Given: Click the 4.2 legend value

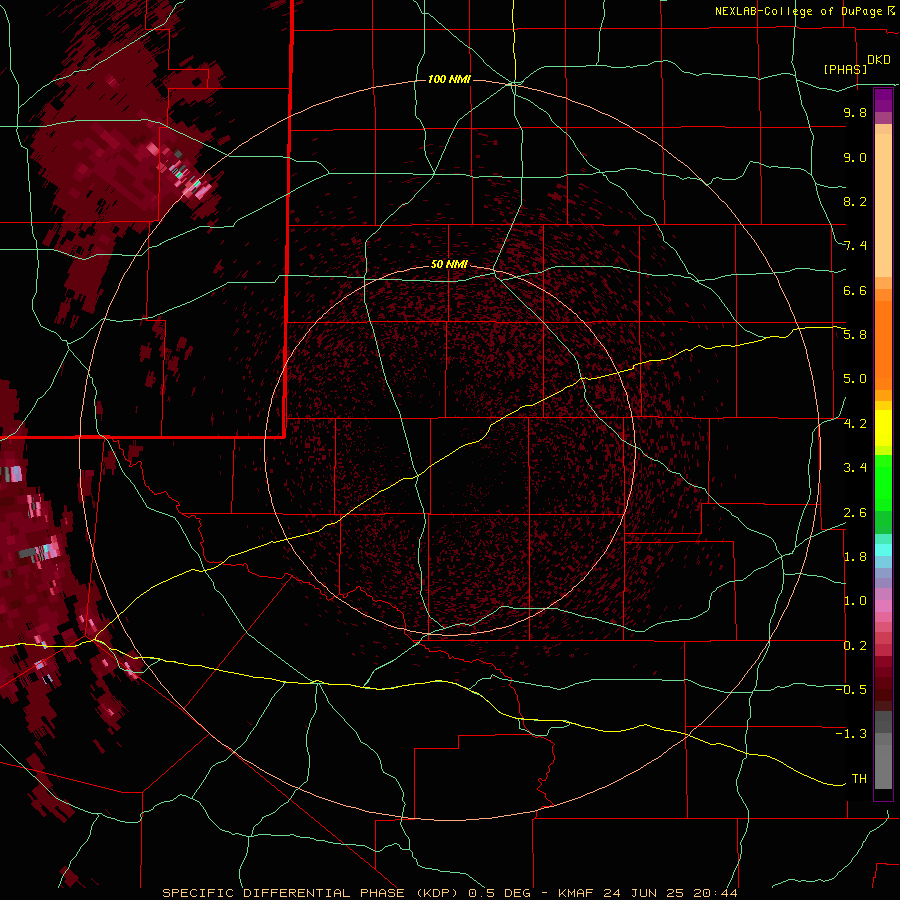Looking at the screenshot, I should (855, 424).
